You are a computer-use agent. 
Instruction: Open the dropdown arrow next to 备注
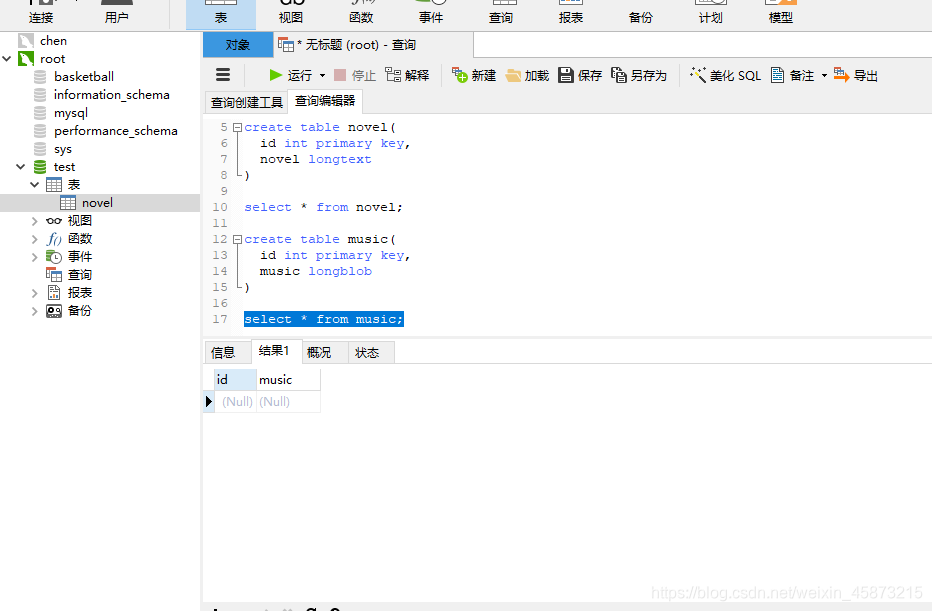click(x=824, y=75)
